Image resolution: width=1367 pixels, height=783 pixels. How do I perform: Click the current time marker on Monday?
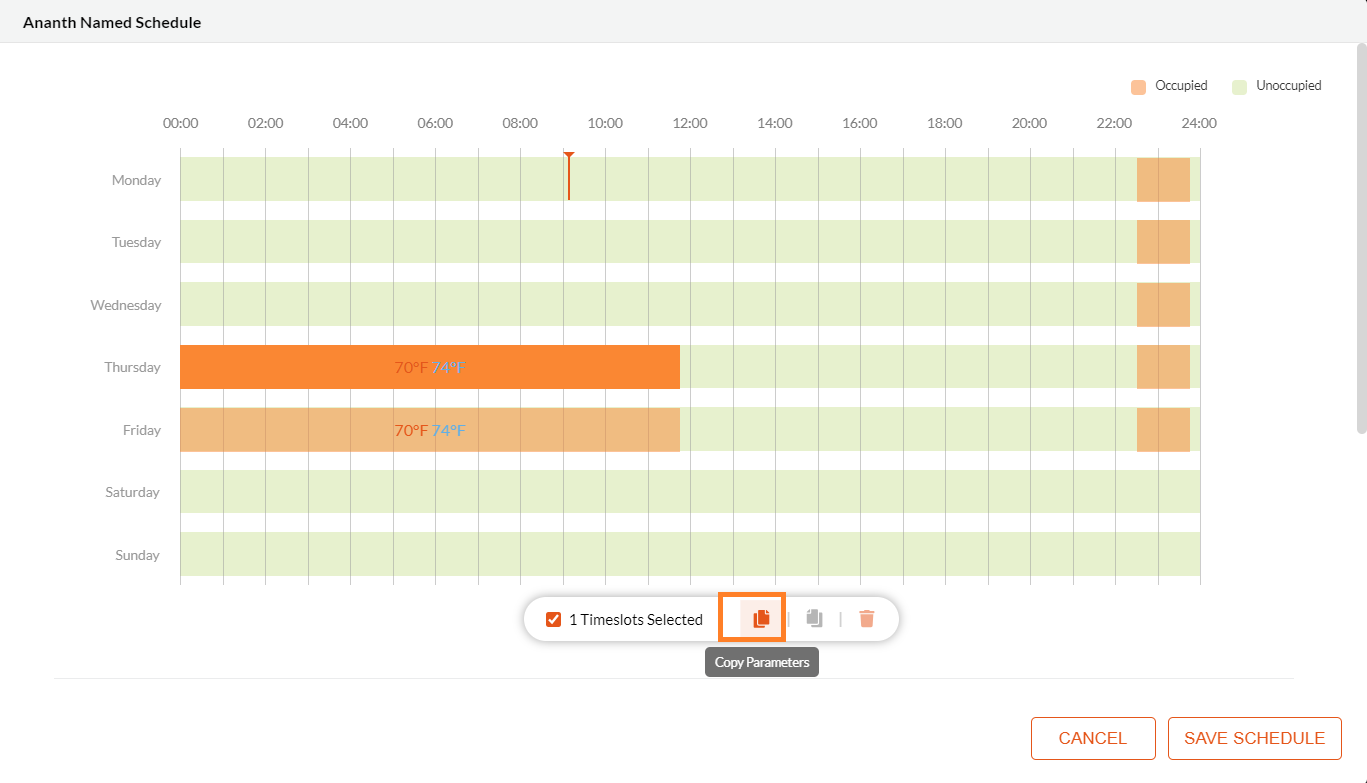[568, 178]
